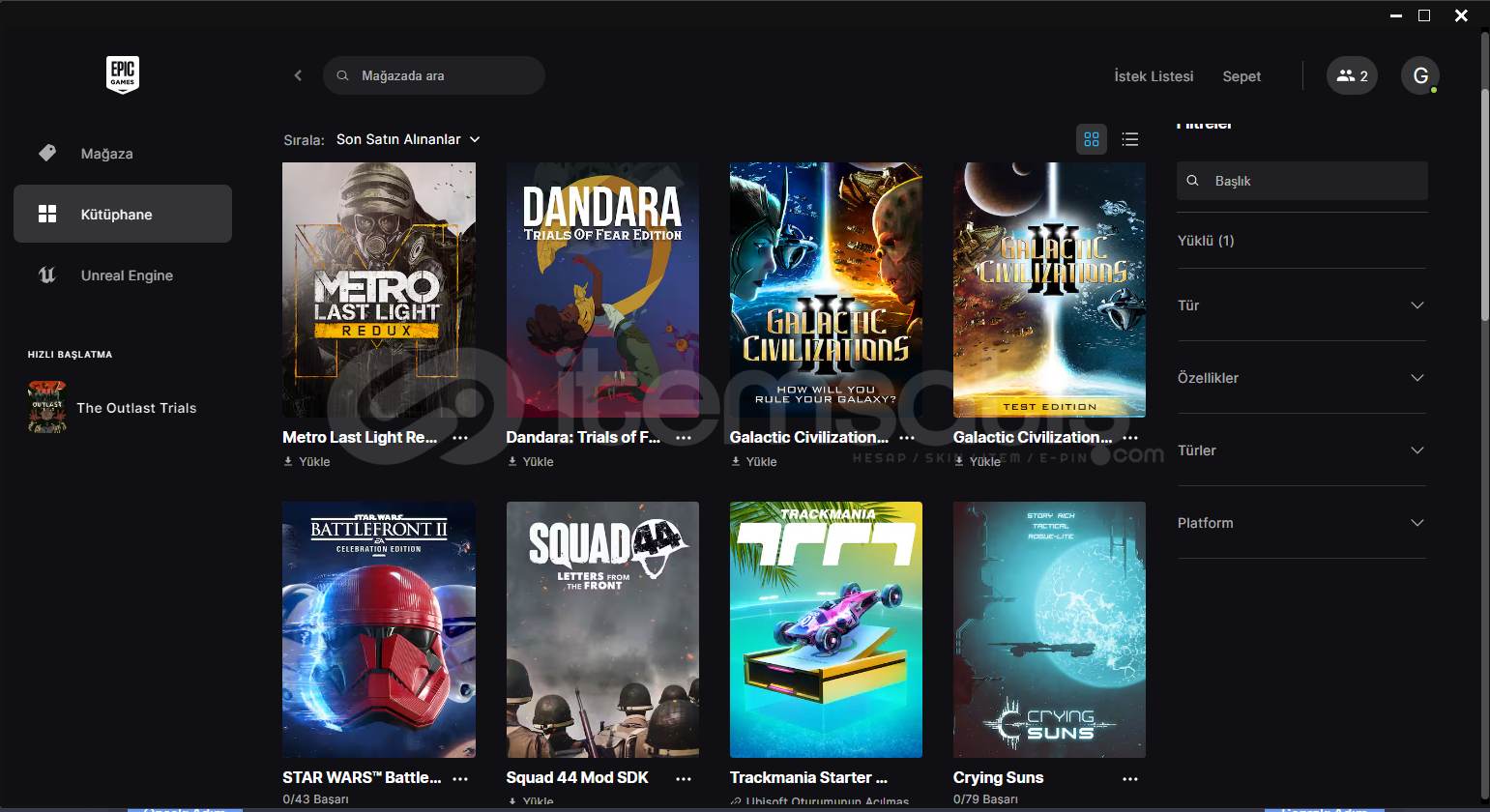Open options for Dandara Trials of Fear

coord(684,438)
